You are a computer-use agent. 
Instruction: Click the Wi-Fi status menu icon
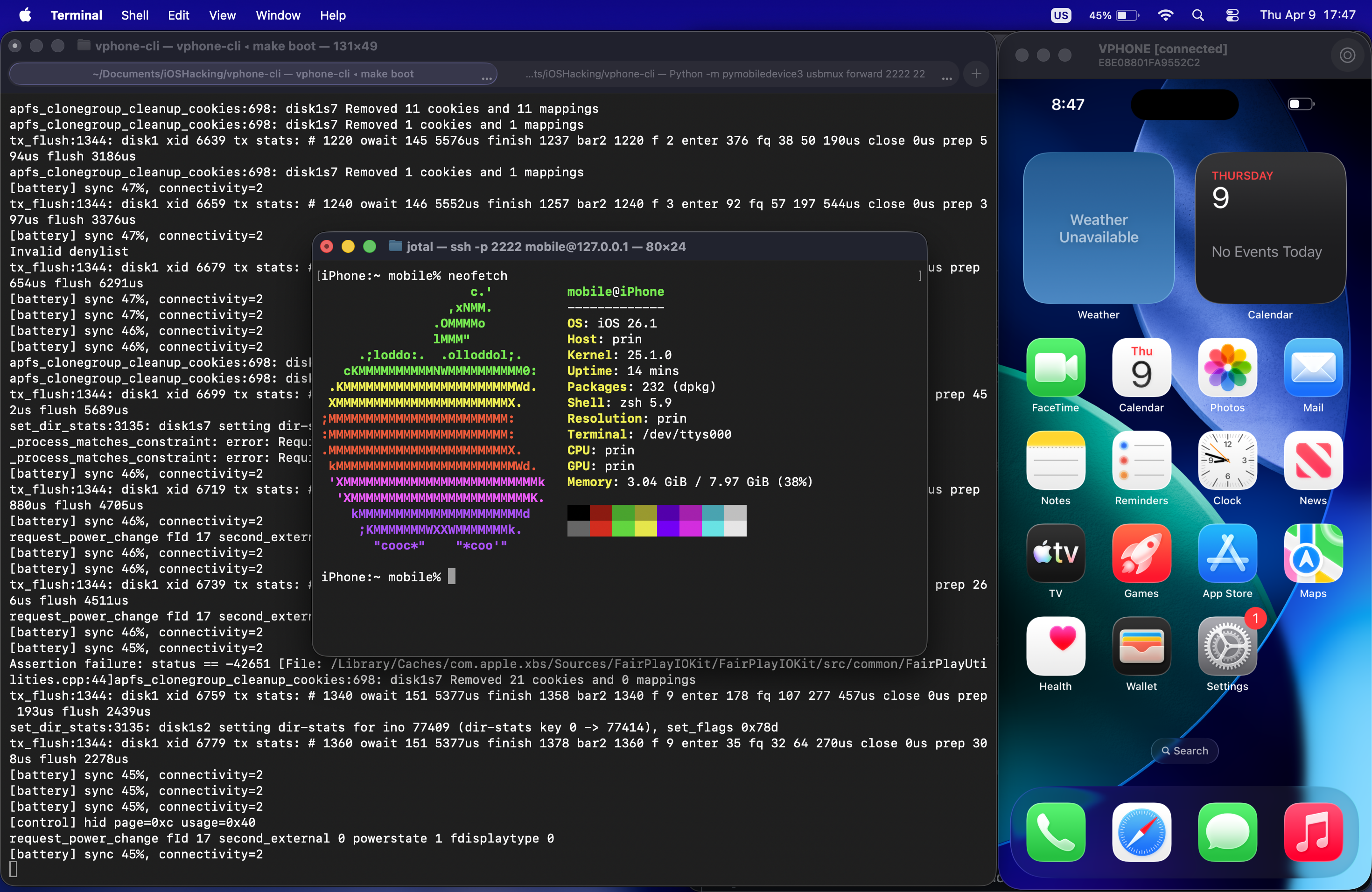(1165, 15)
